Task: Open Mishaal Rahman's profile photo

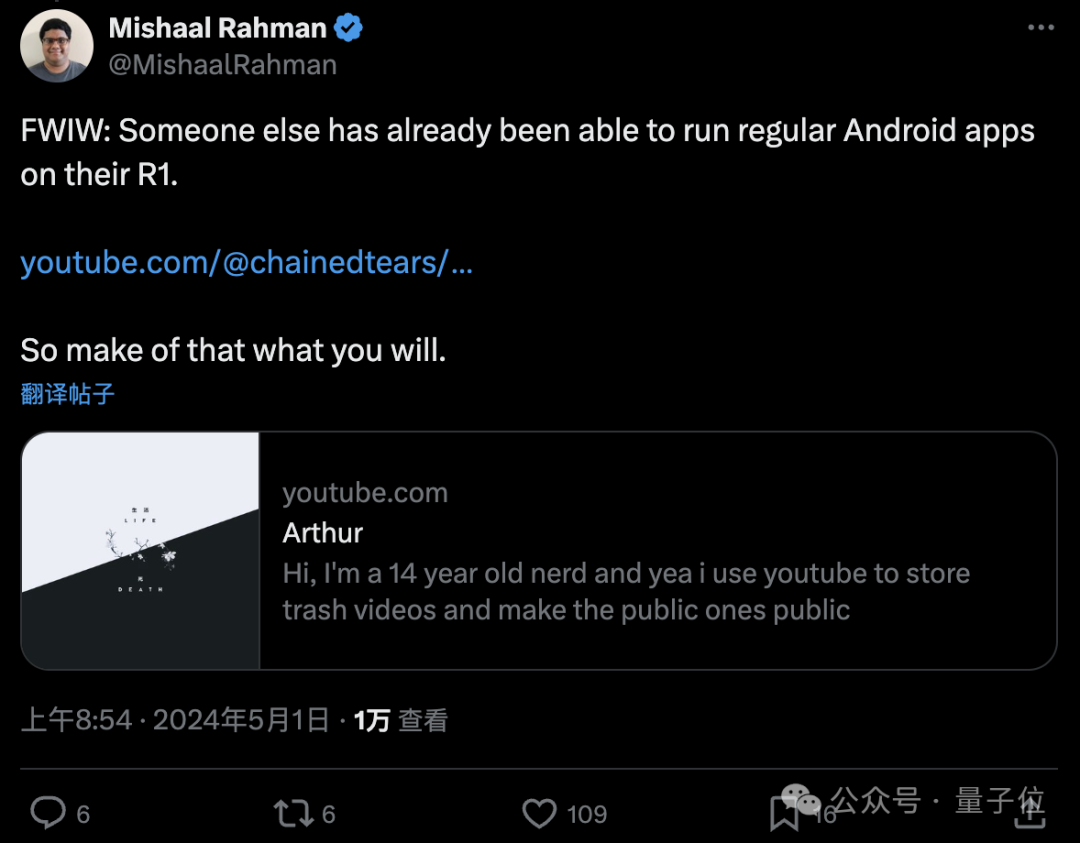Action: (x=57, y=46)
